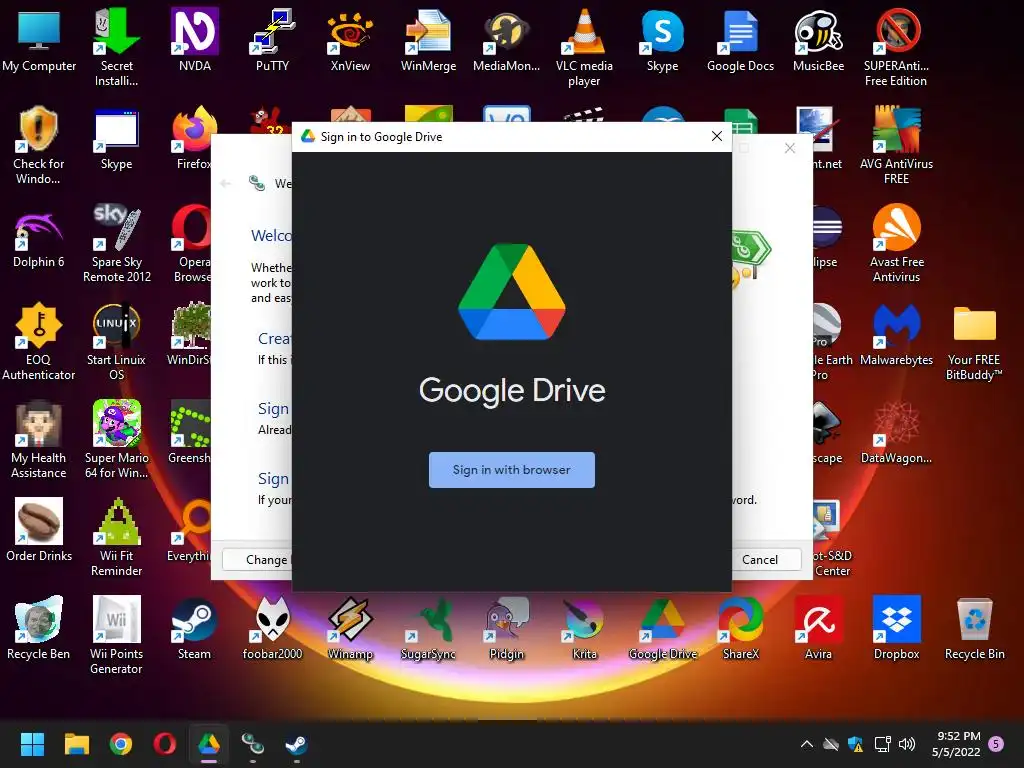
Task: Open Wii Points Generator desktop icon
Action: (x=117, y=635)
